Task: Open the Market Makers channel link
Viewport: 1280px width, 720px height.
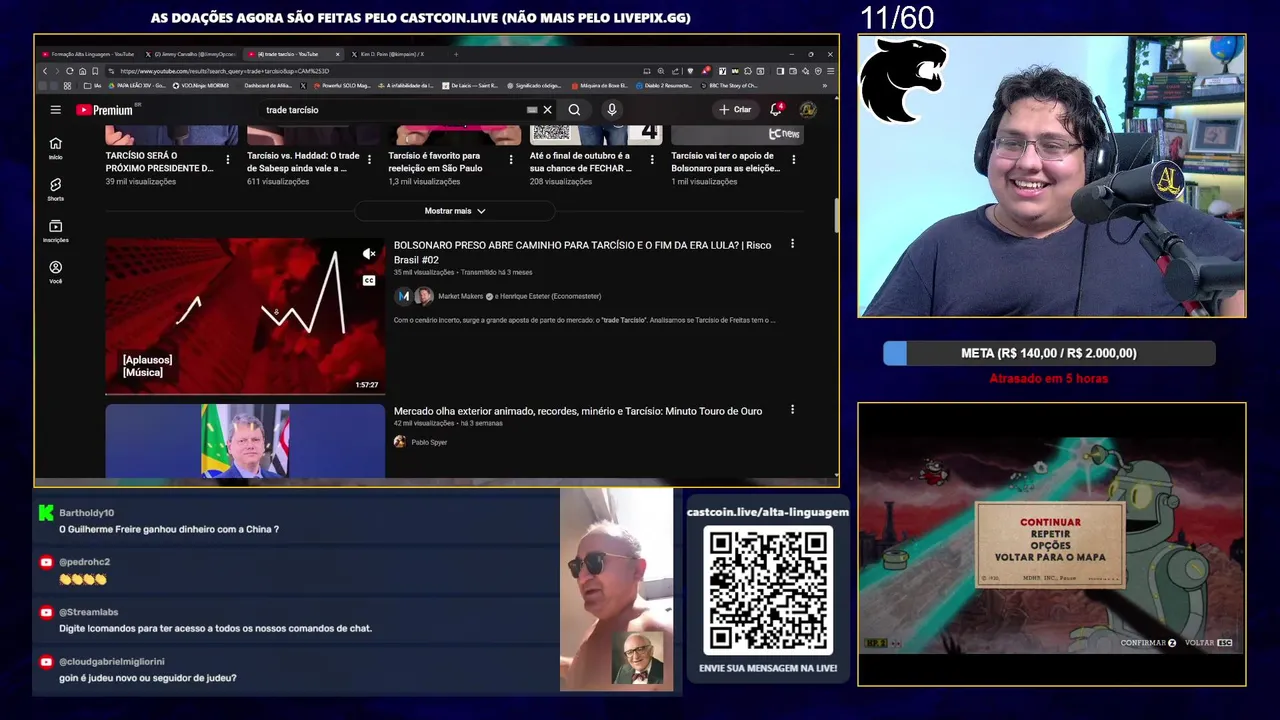Action: 462,296
